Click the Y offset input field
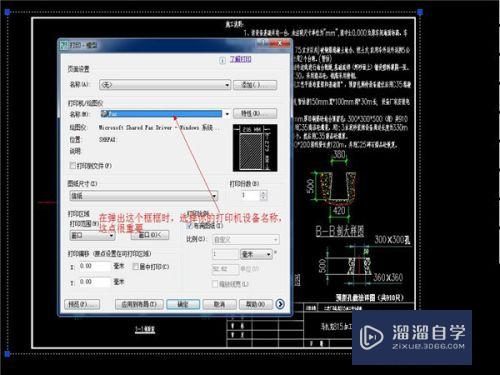Screen dimensions: 500x375 pyautogui.click(x=94, y=282)
